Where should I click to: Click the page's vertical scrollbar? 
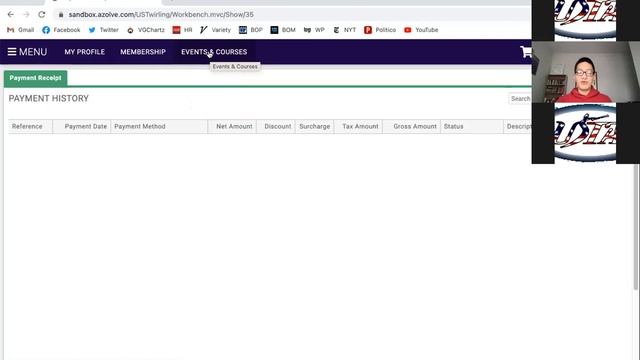pos(636,227)
